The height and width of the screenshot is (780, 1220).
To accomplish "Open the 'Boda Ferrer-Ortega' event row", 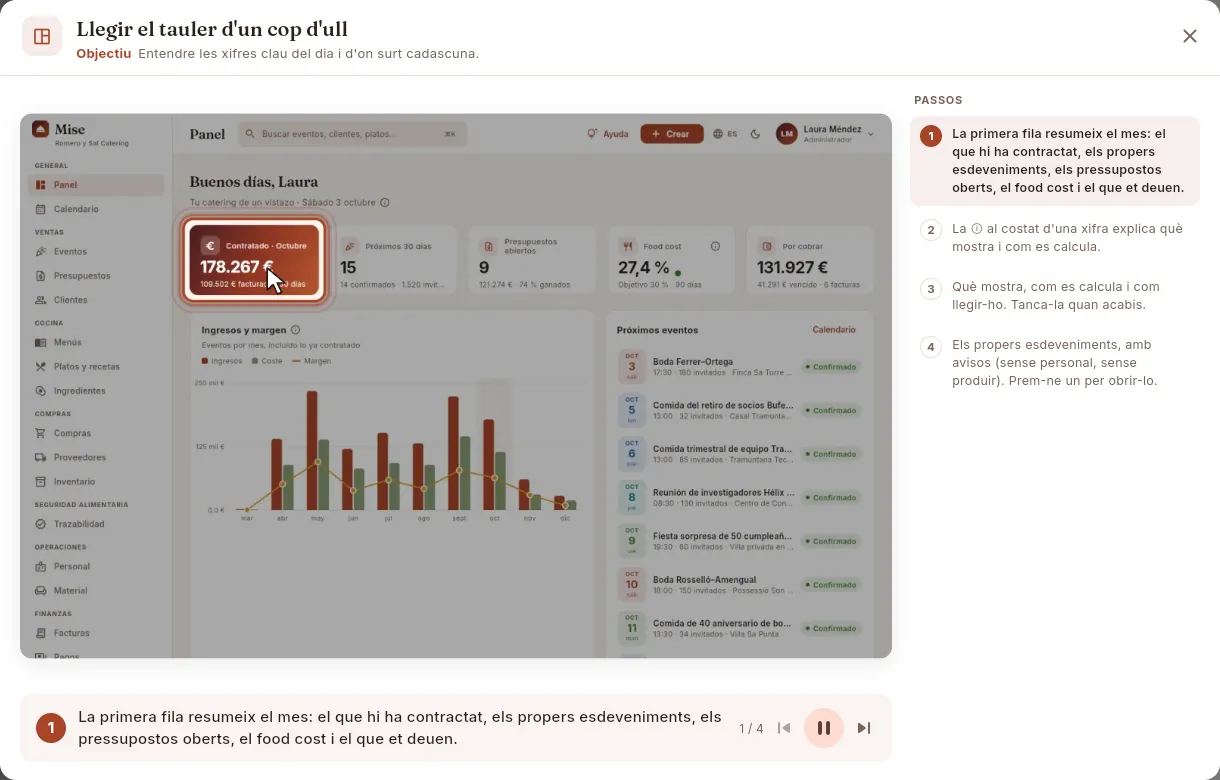I will (x=740, y=367).
